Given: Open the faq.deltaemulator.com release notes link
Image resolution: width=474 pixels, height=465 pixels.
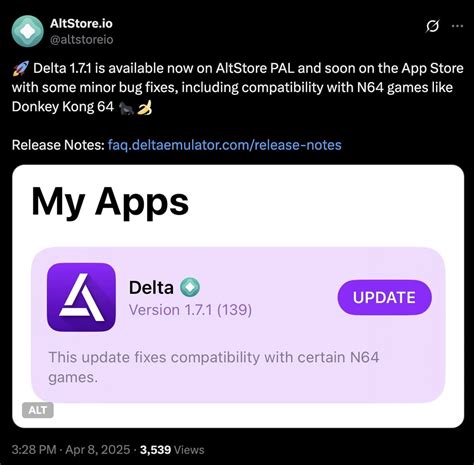Looking at the screenshot, I should [x=225, y=145].
